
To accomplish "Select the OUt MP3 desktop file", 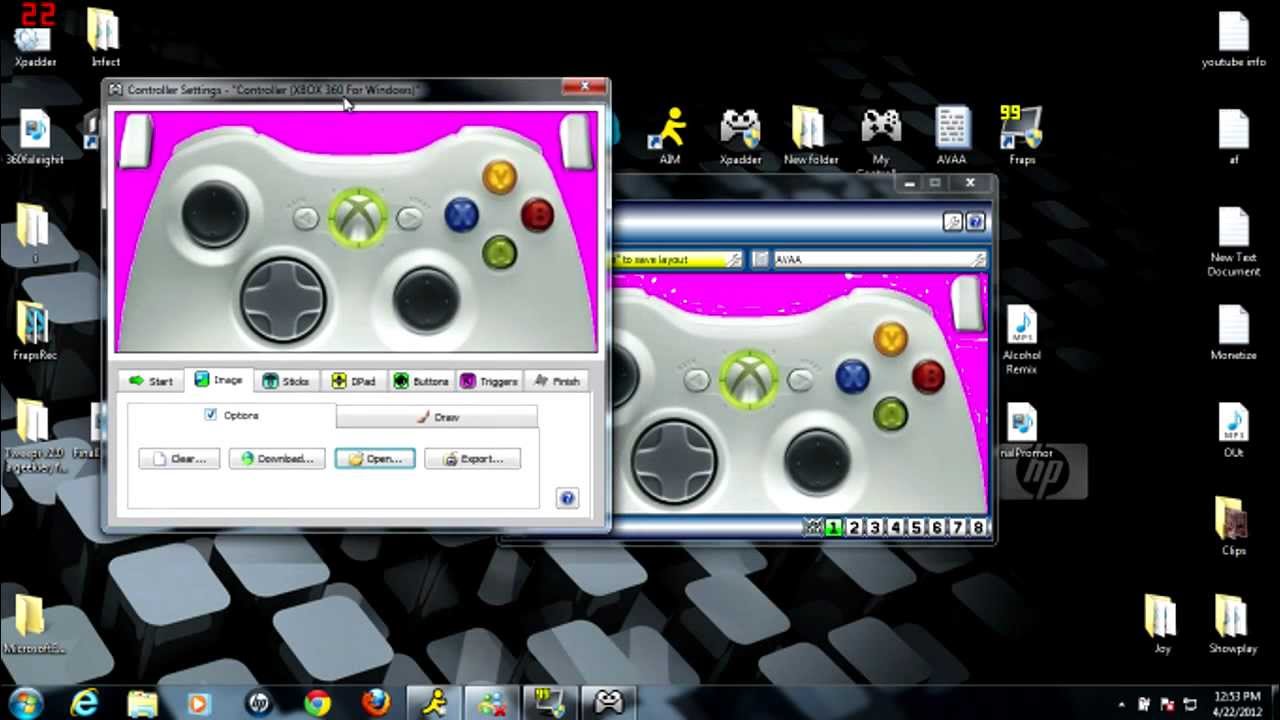I will tap(1233, 430).
